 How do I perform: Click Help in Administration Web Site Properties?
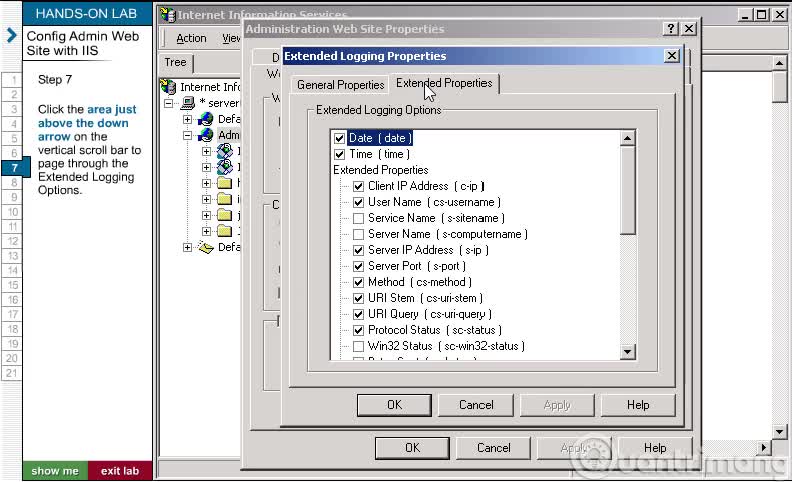tap(655, 448)
